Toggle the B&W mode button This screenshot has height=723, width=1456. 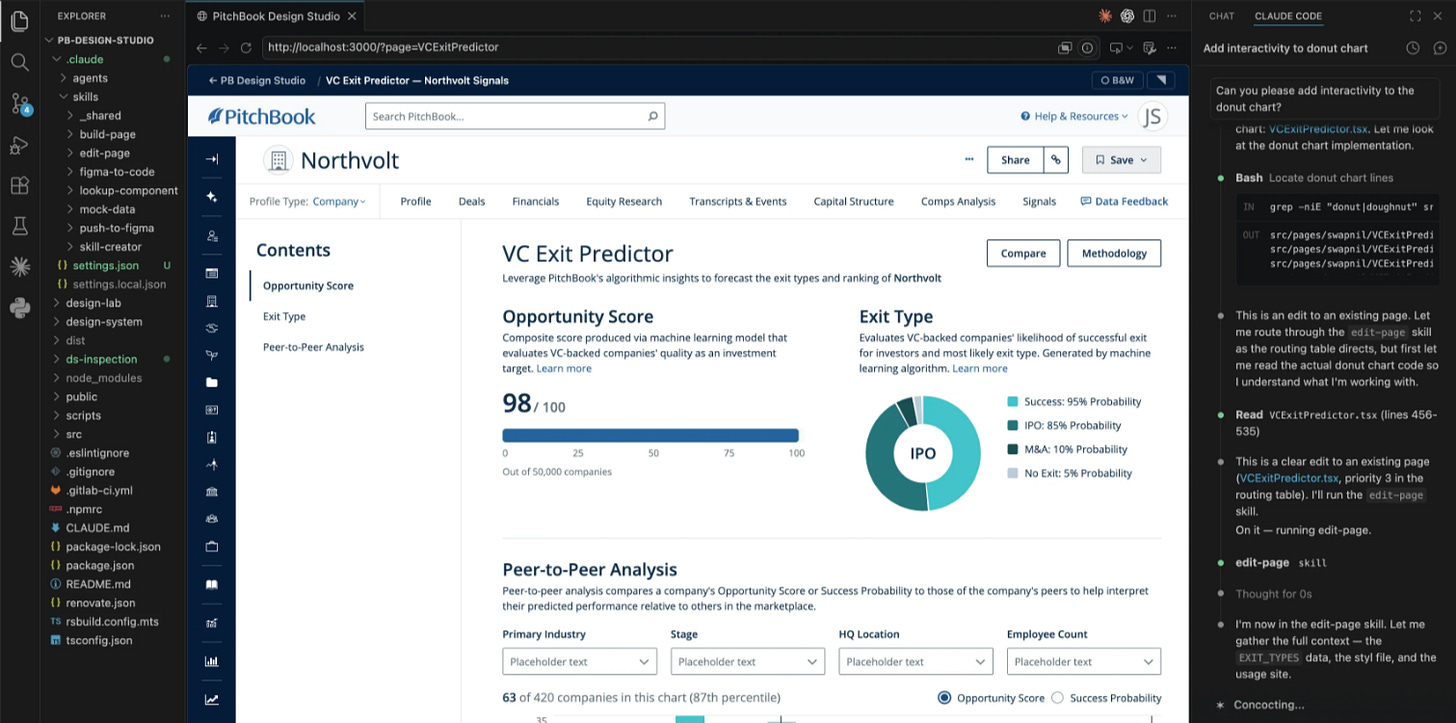click(x=1117, y=80)
